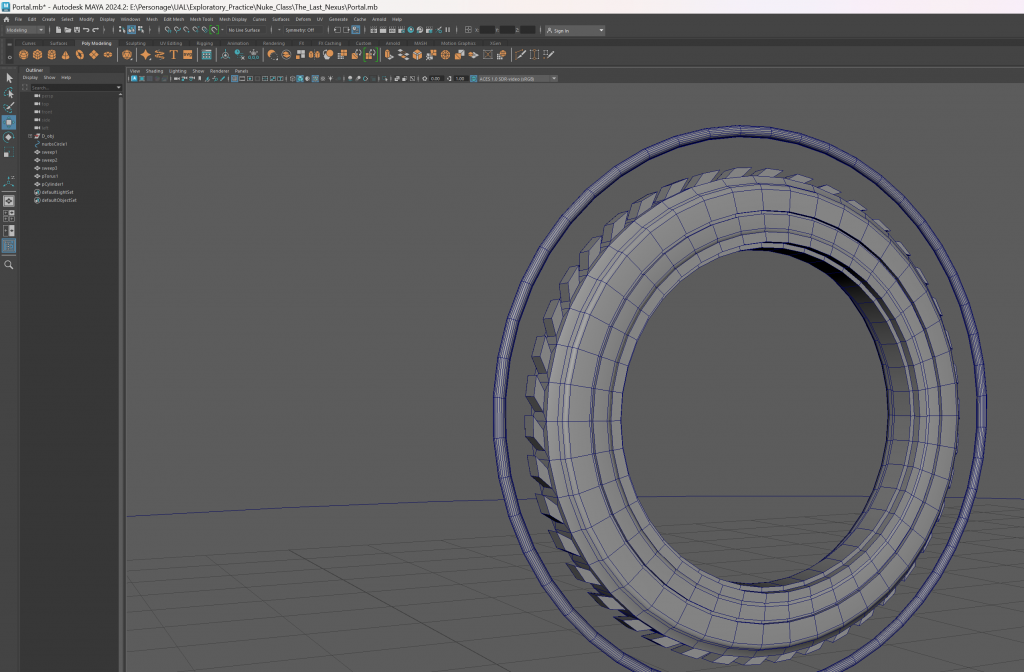Select sweep3 in the Outliner
Image resolution: width=1024 pixels, height=672 pixels.
(50, 168)
